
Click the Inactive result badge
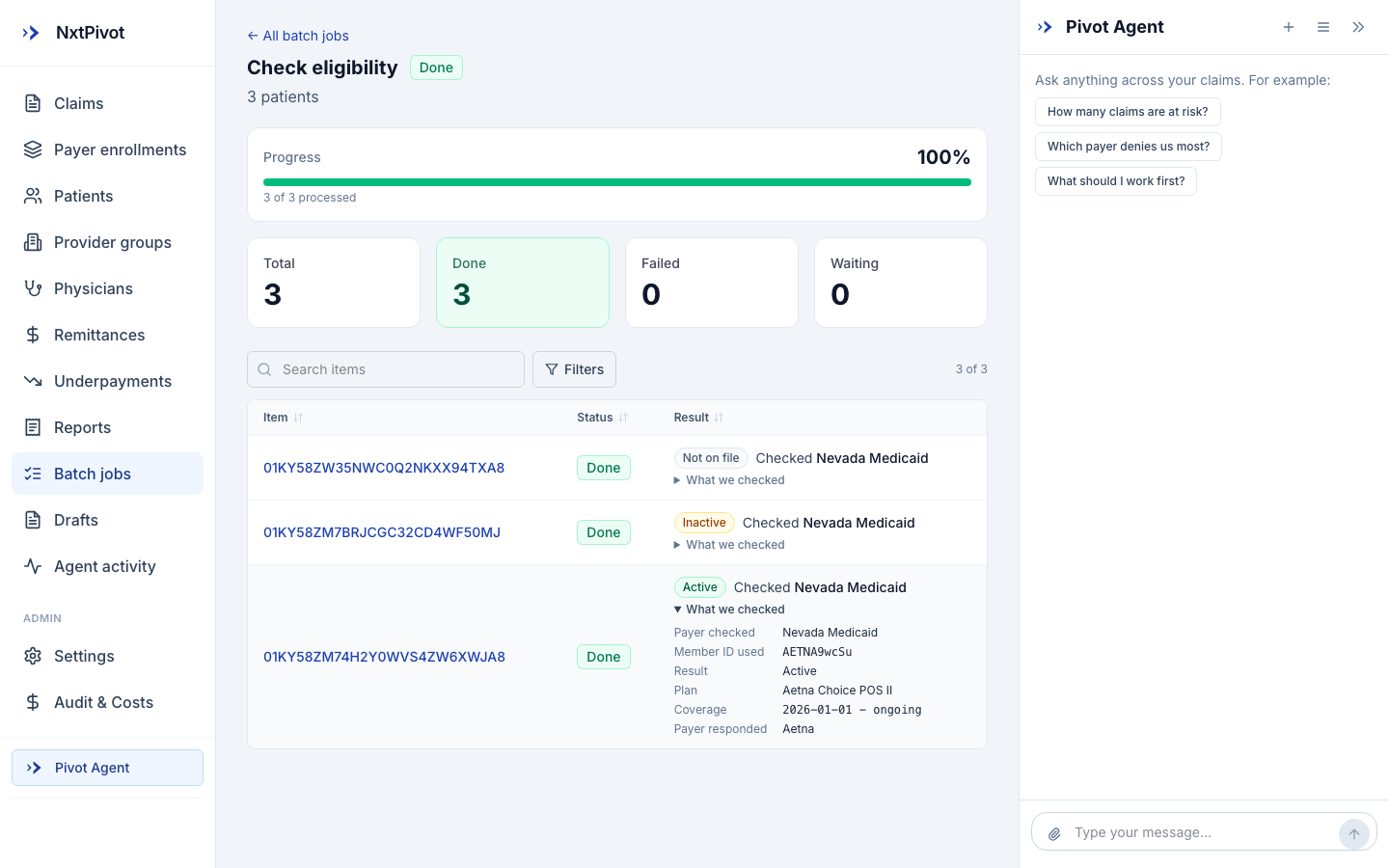[x=704, y=523]
